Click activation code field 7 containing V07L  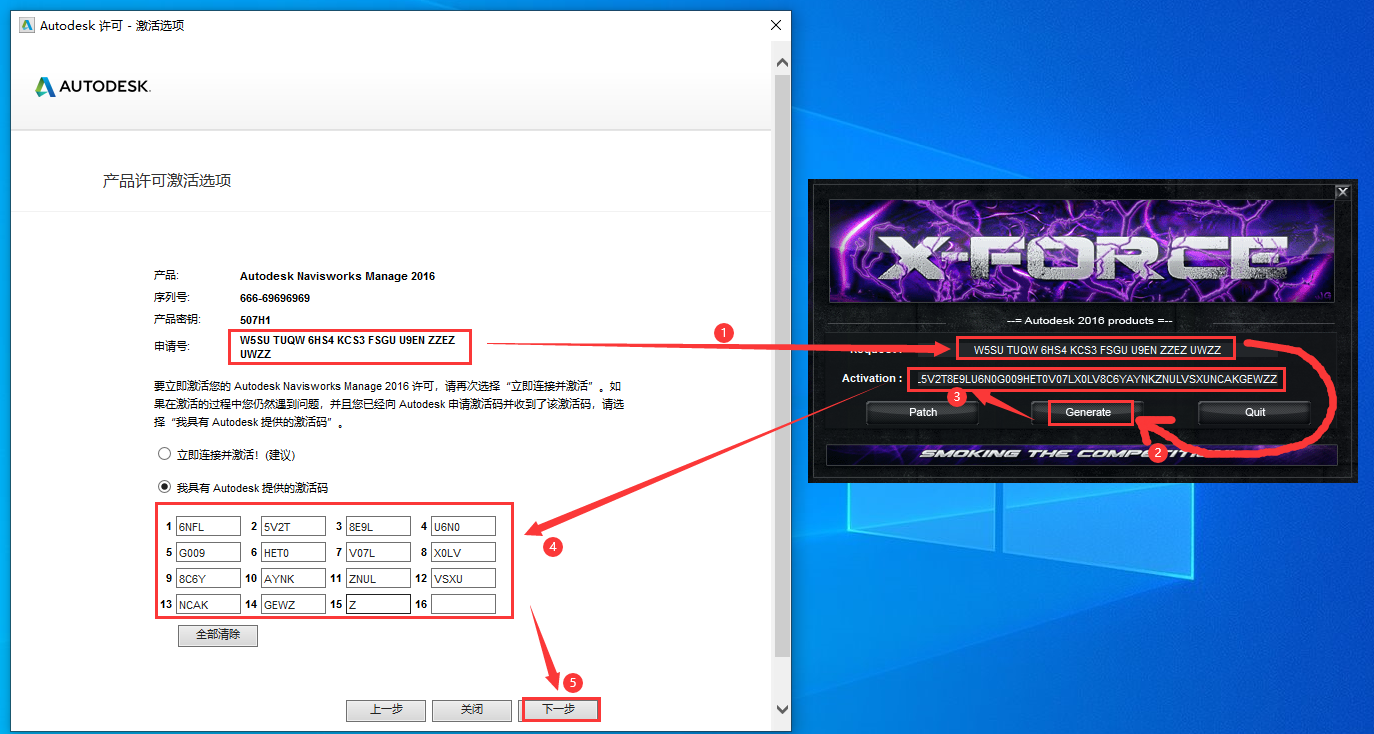coord(378,552)
